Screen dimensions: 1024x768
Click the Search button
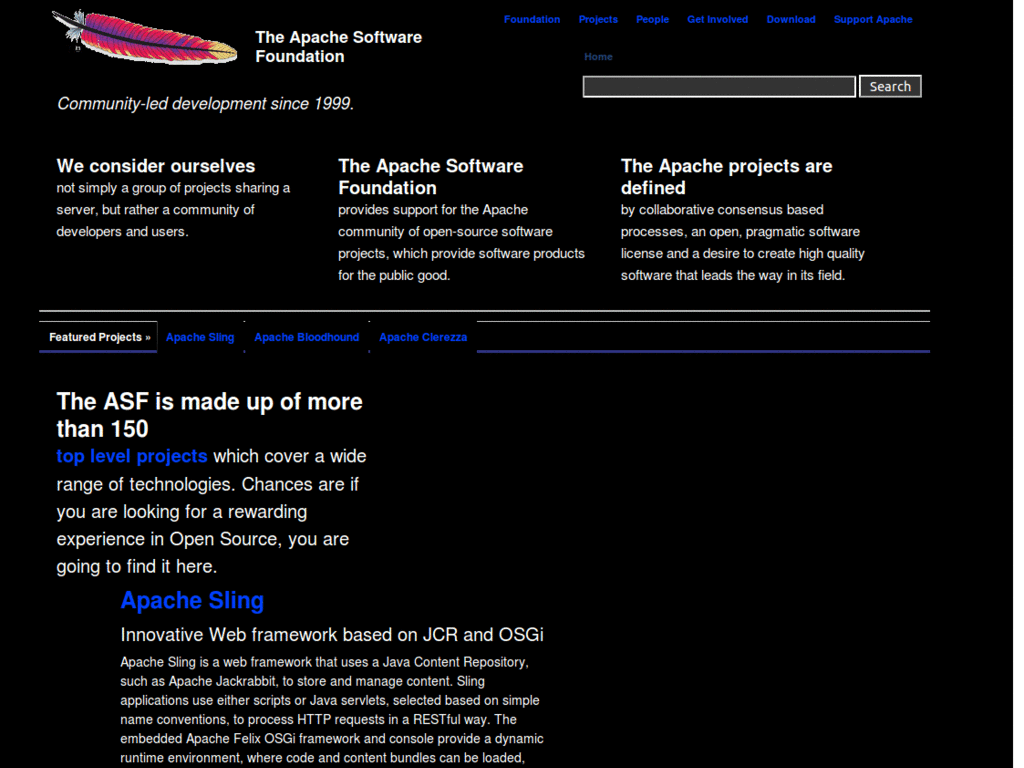[890, 87]
